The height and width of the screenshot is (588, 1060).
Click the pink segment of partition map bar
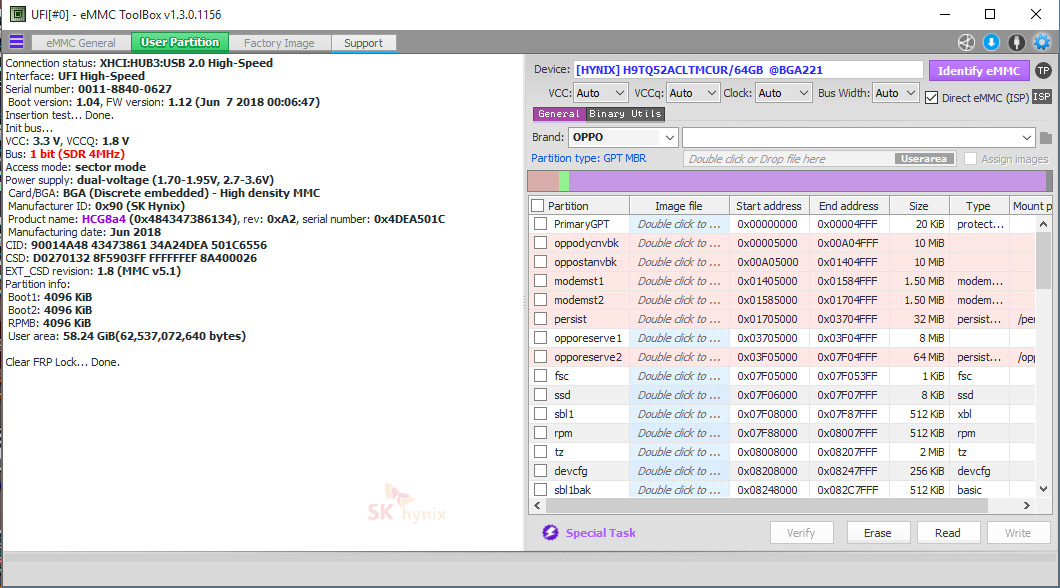coord(543,180)
